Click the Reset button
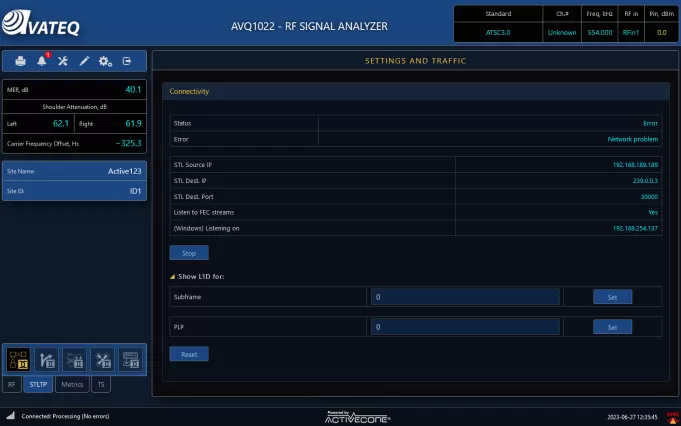Viewport: 681px width, 426px height. point(189,354)
